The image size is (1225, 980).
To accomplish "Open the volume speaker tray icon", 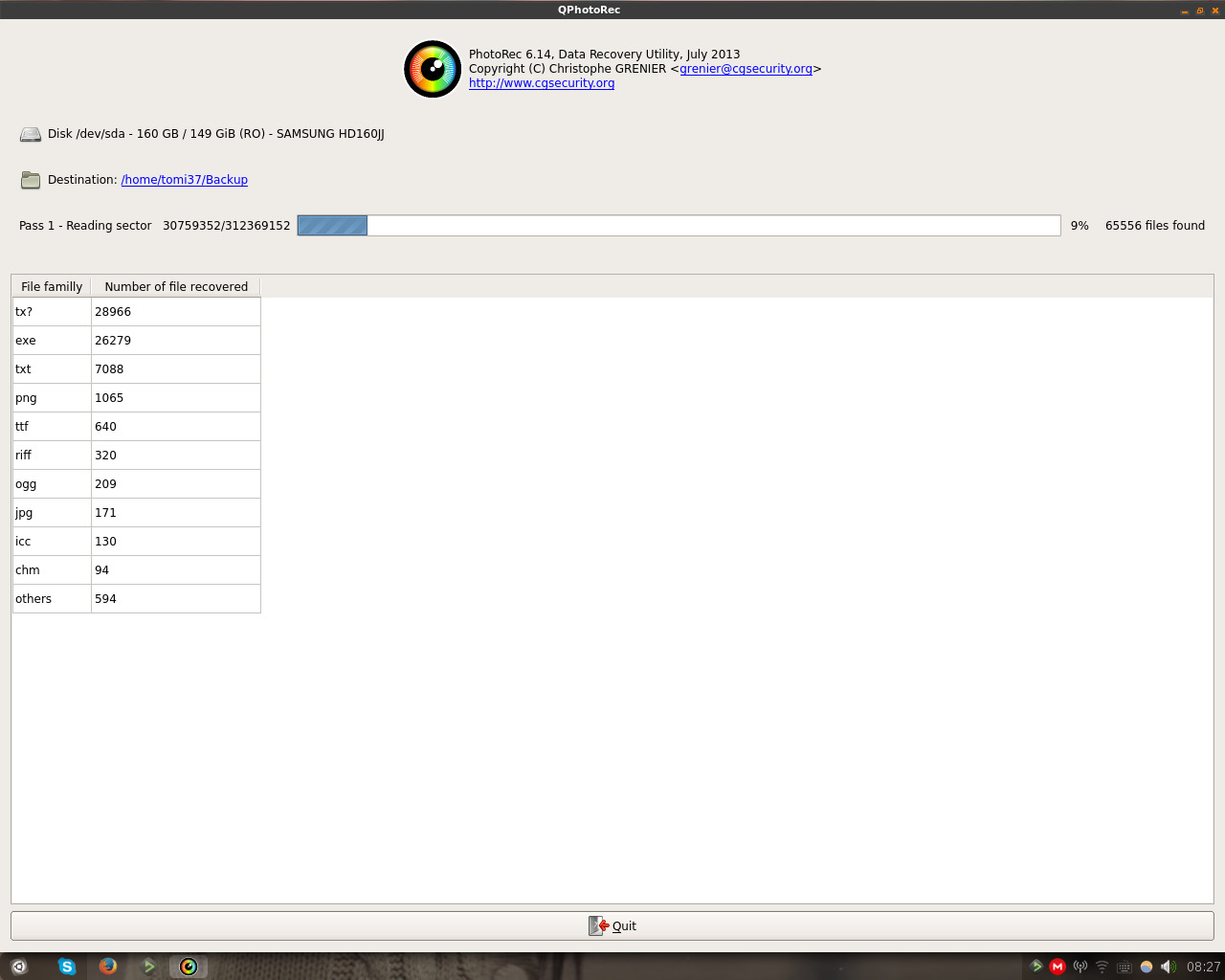I will coord(1169,967).
